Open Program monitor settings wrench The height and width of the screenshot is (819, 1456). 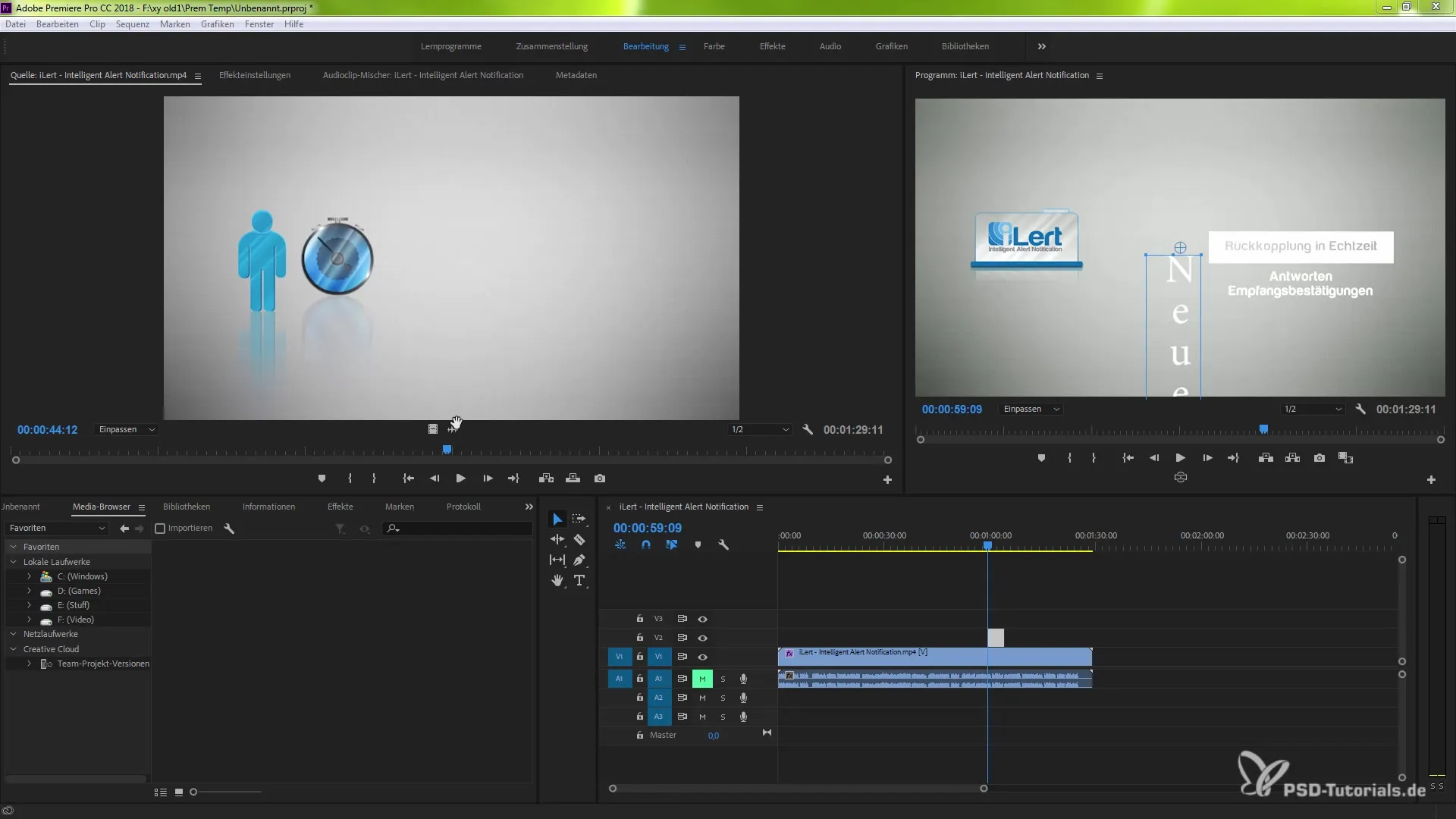pyautogui.click(x=1360, y=409)
